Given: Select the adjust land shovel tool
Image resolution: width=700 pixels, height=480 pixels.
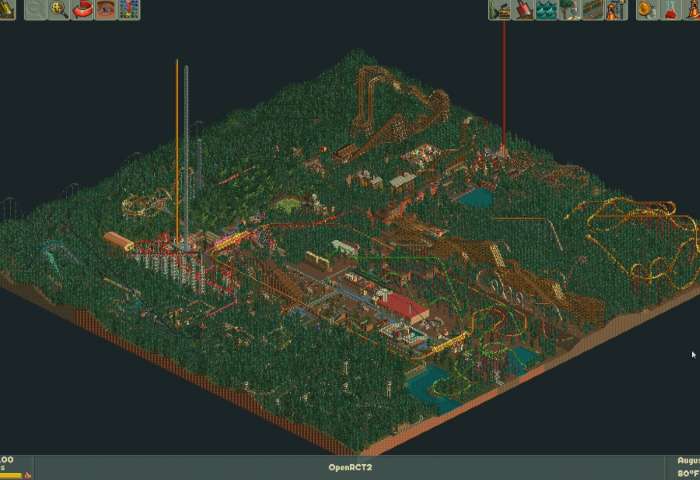Looking at the screenshot, I should click(523, 9).
